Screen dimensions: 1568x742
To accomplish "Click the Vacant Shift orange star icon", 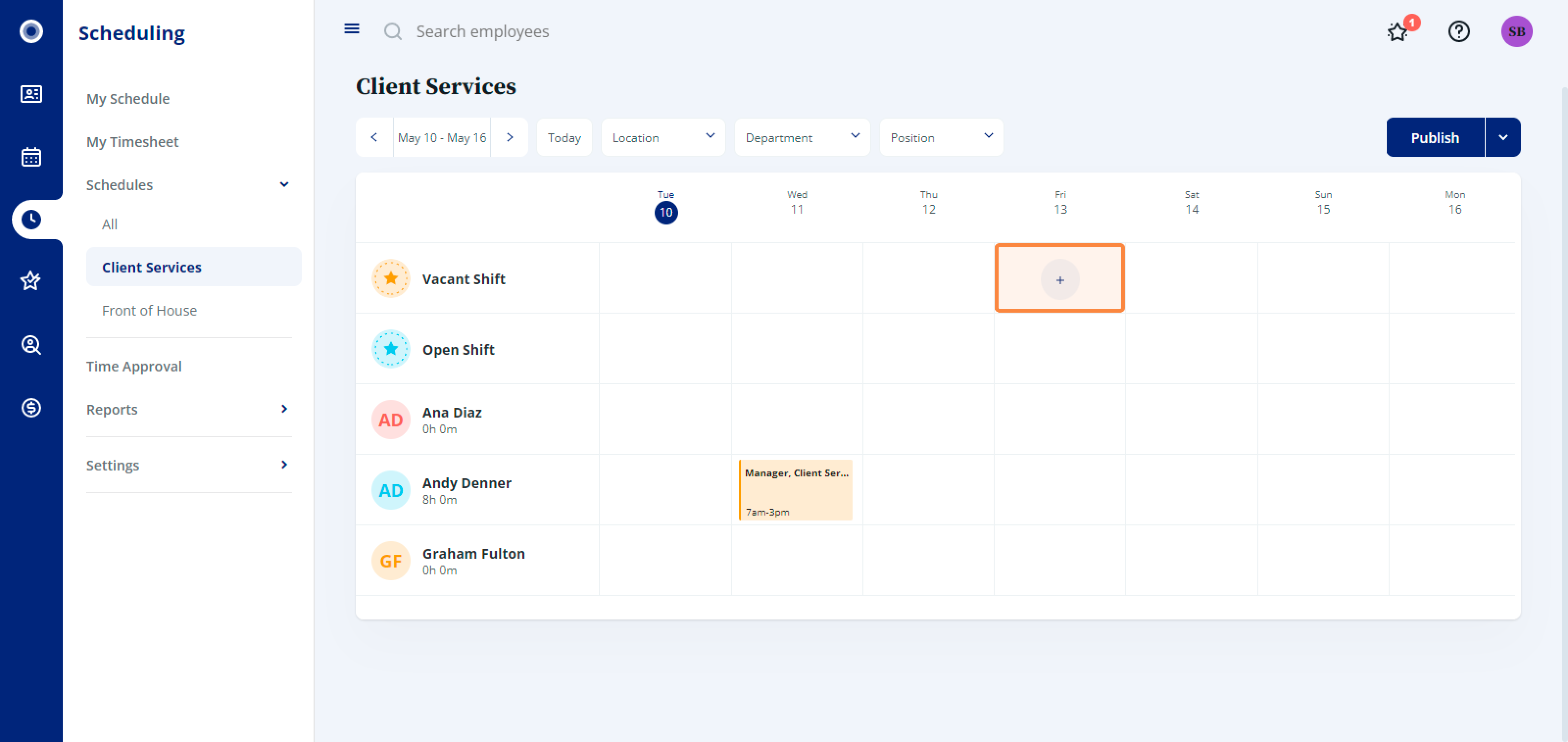I will coord(391,279).
